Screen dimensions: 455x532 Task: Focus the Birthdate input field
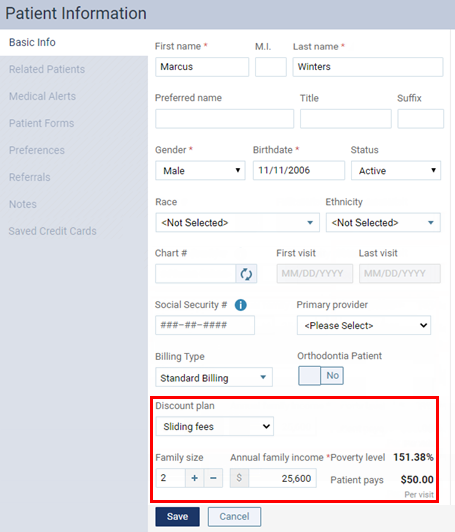point(299,170)
